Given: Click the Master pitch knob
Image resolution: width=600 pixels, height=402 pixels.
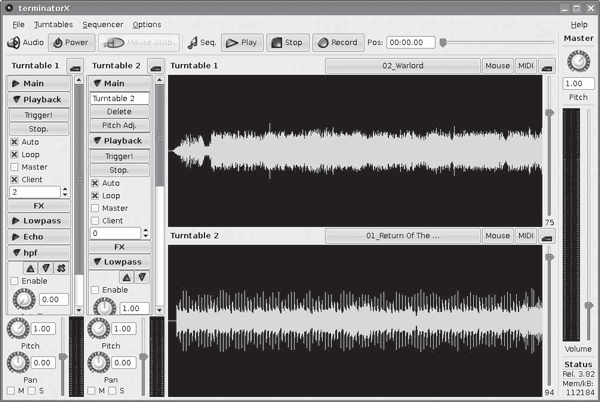Looking at the screenshot, I should tap(578, 61).
